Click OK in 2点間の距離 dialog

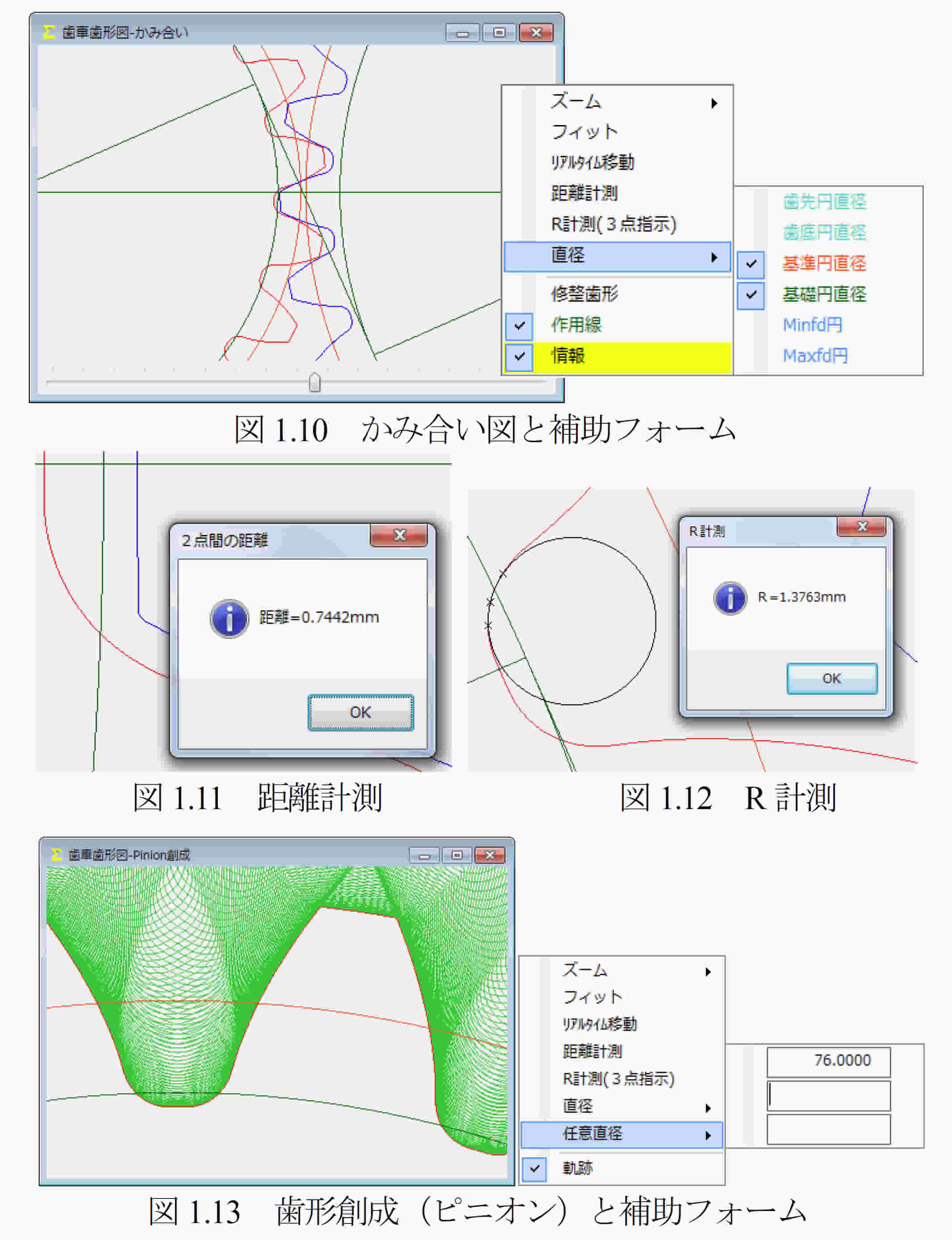(x=360, y=712)
